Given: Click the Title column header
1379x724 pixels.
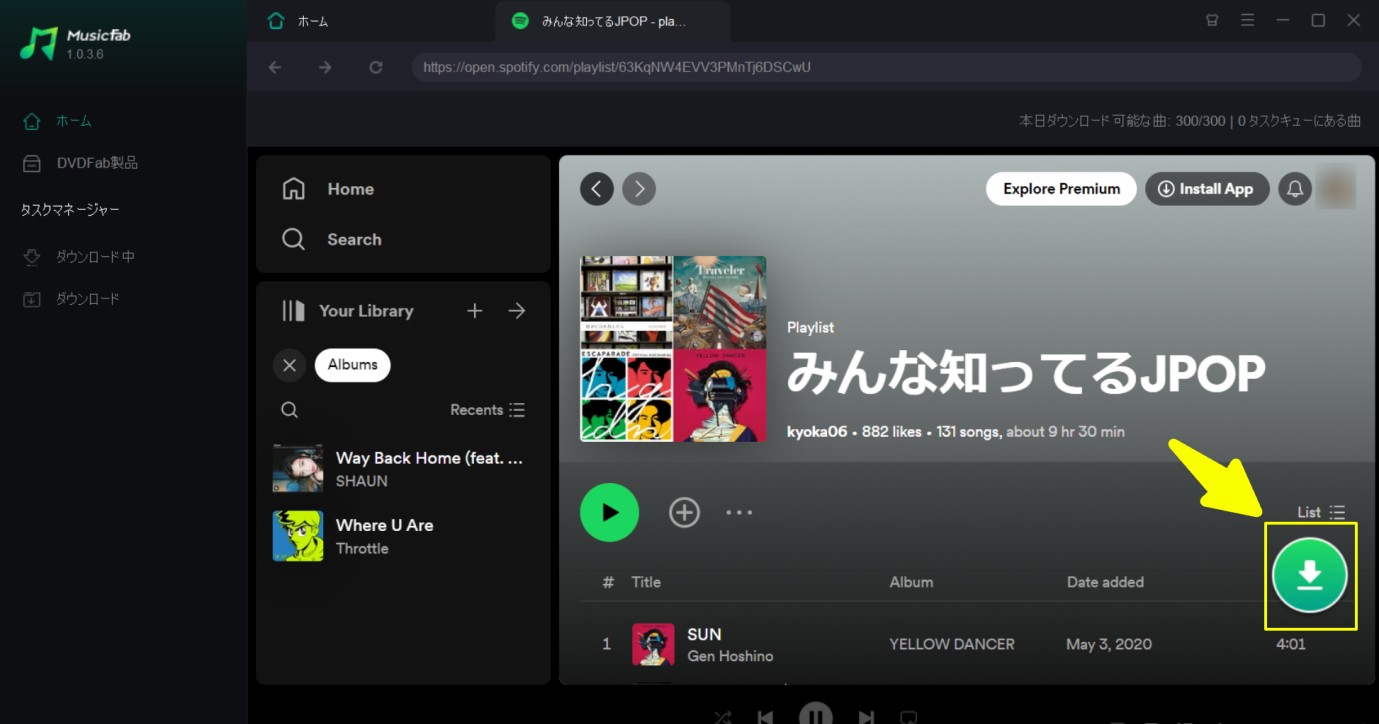Looking at the screenshot, I should click(646, 582).
